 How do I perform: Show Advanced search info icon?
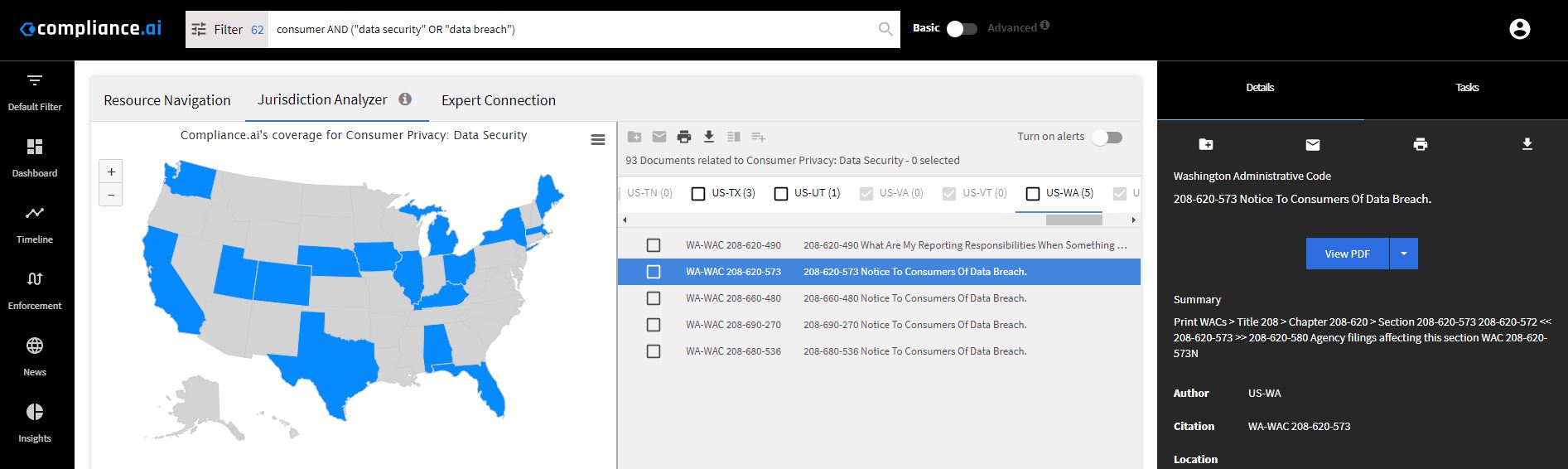click(1045, 25)
